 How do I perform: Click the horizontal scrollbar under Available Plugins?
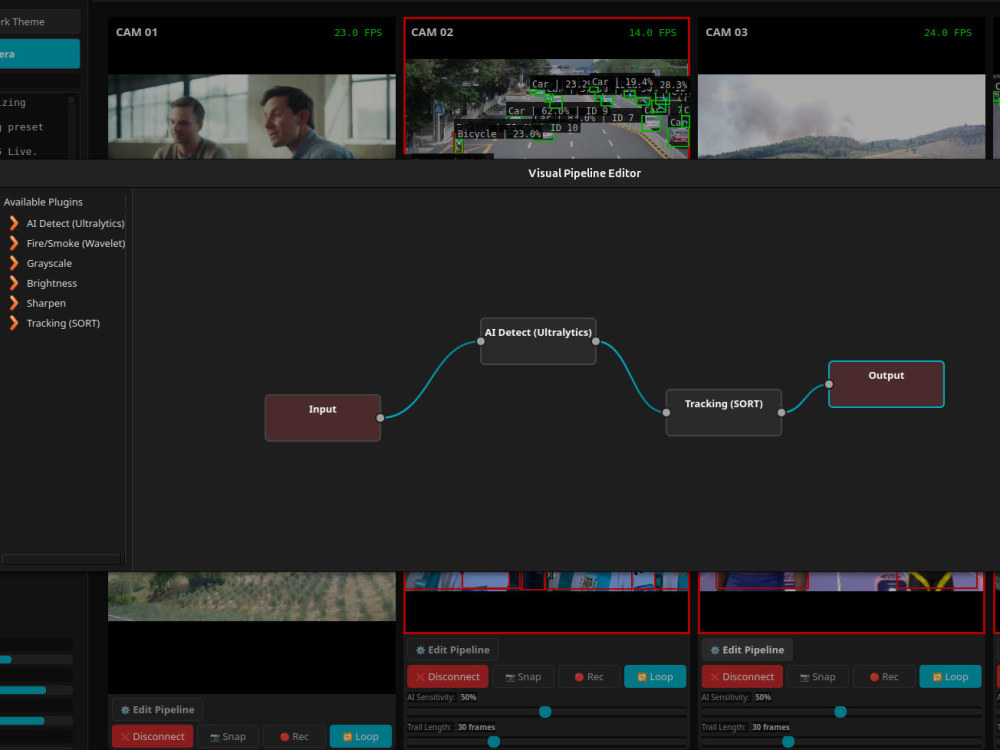(61, 559)
